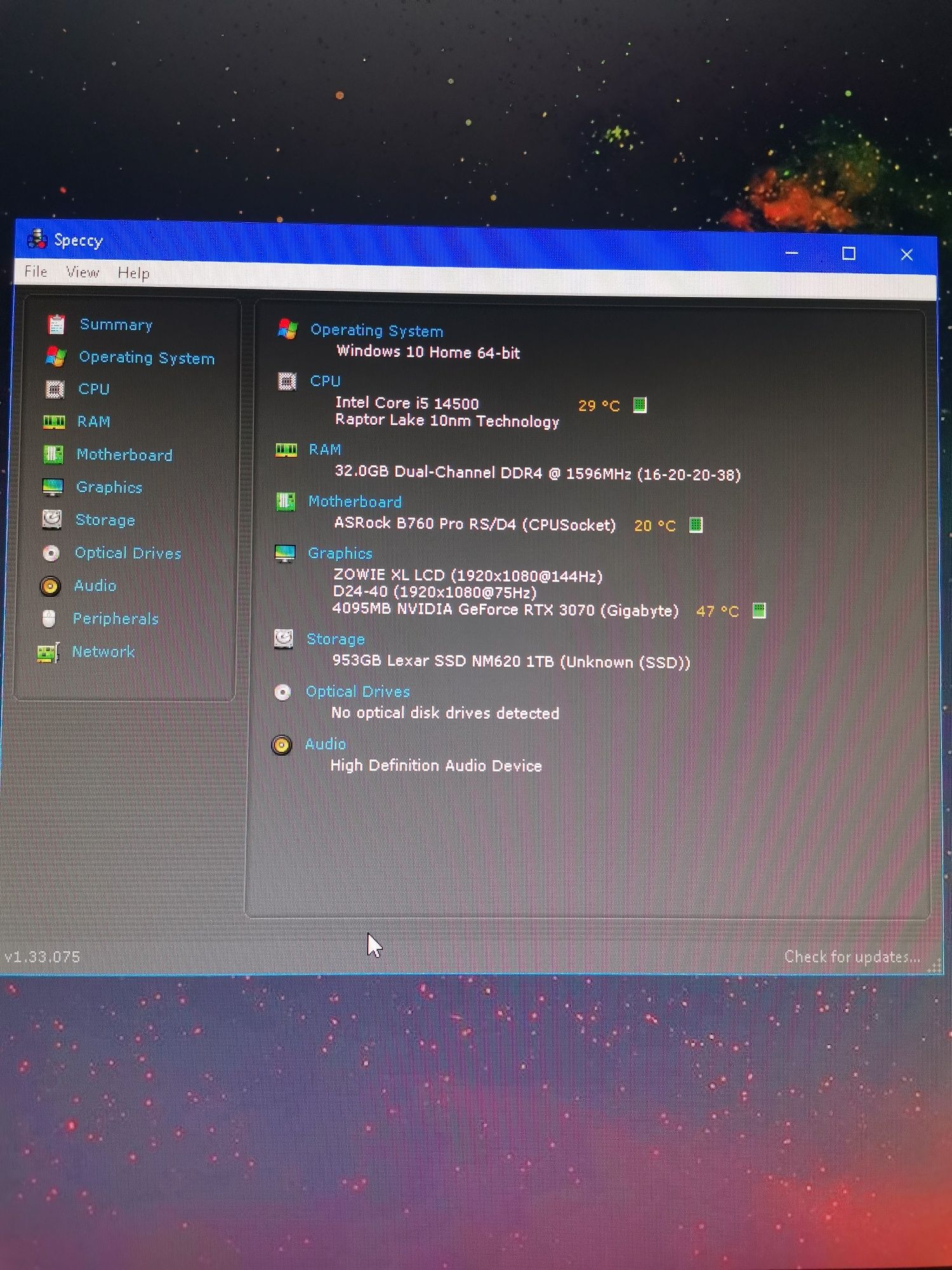Open the Help menu
952x1270 pixels.
point(133,273)
